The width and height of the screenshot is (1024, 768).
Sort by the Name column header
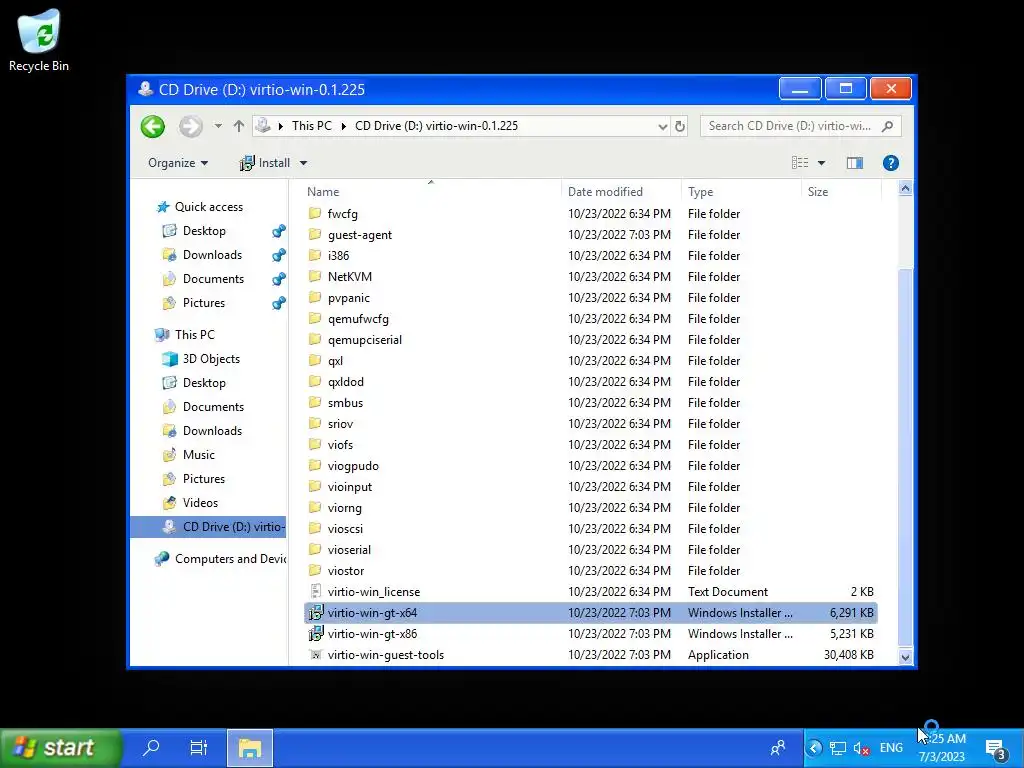coord(431,191)
